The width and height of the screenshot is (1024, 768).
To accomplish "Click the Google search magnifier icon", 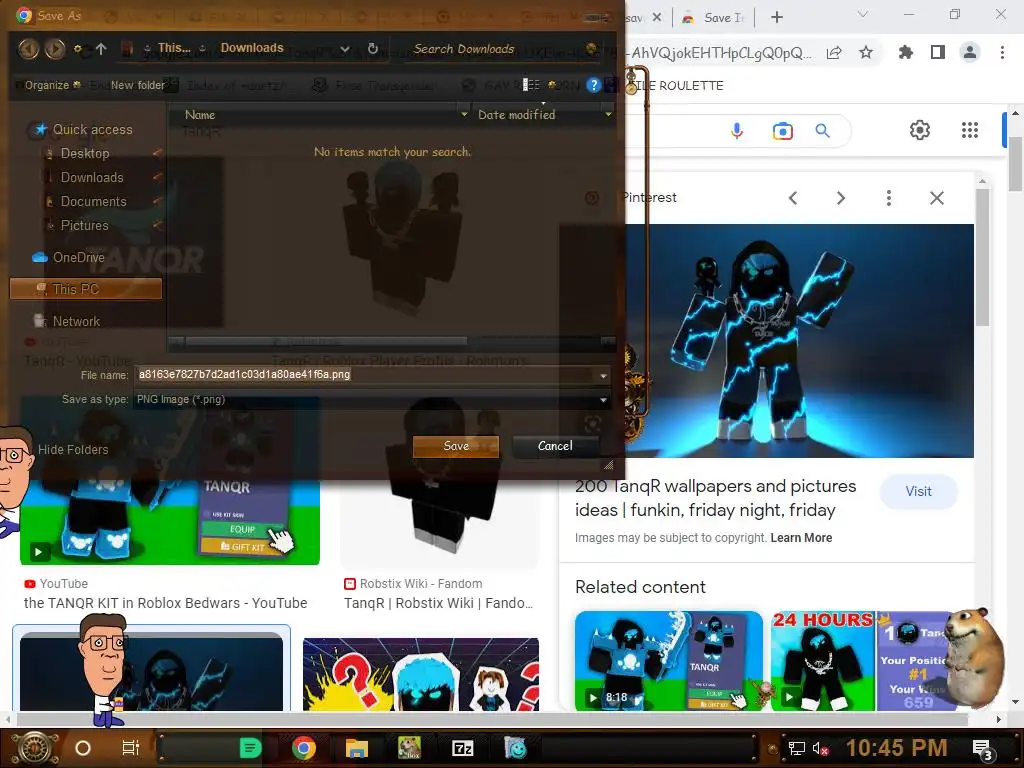I will (823, 131).
